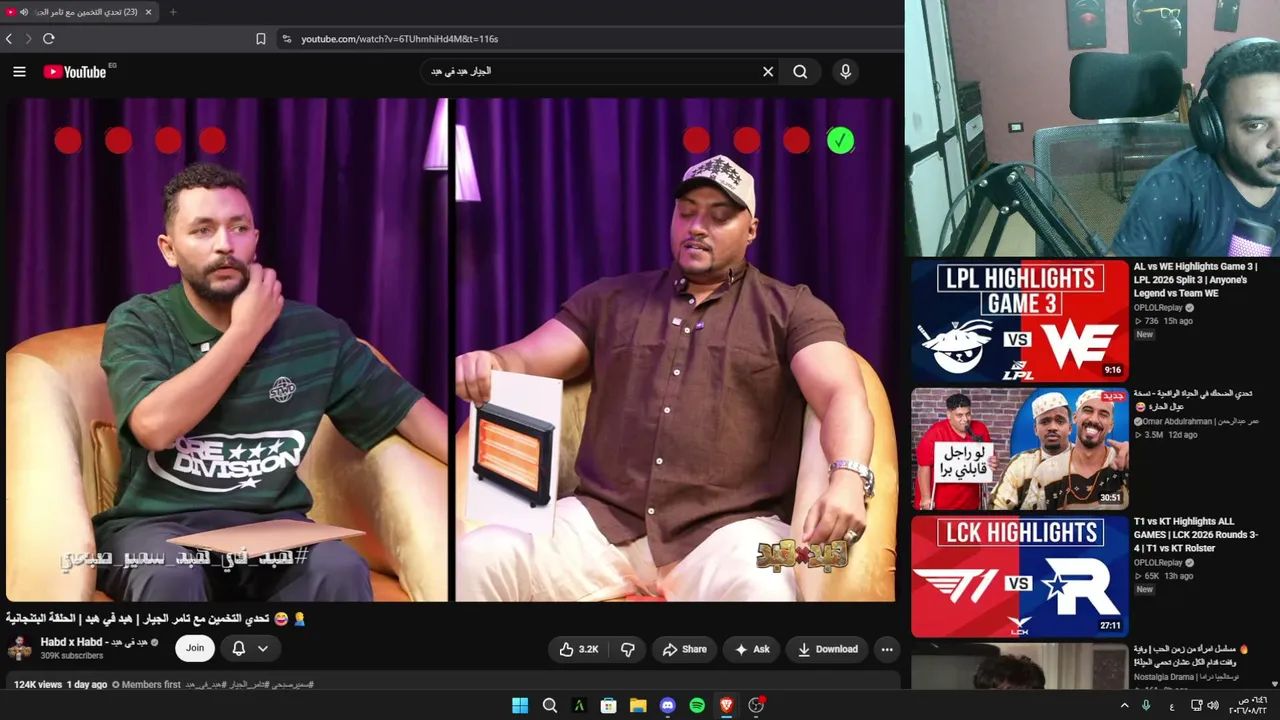This screenshot has width=1280, height=720.
Task: Open the system volume control
Action: click(x=1213, y=705)
